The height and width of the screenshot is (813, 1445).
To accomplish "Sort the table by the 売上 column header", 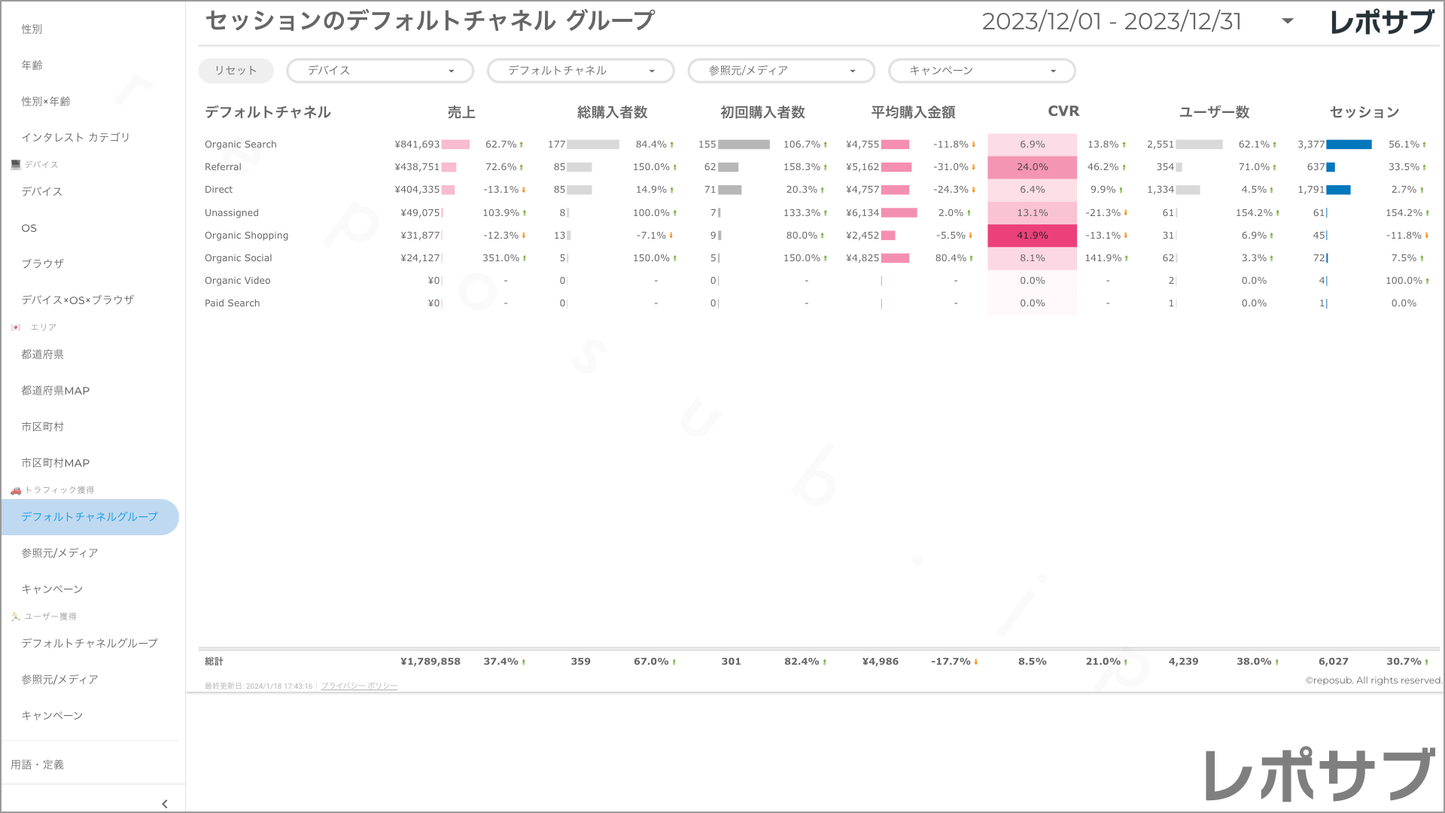I will click(461, 113).
